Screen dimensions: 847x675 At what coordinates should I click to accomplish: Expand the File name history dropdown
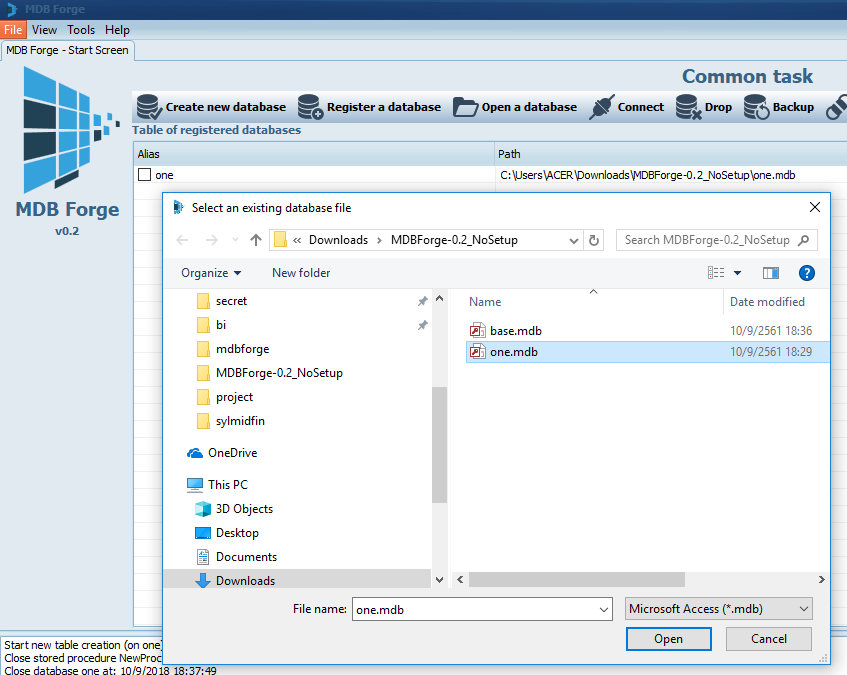click(603, 609)
